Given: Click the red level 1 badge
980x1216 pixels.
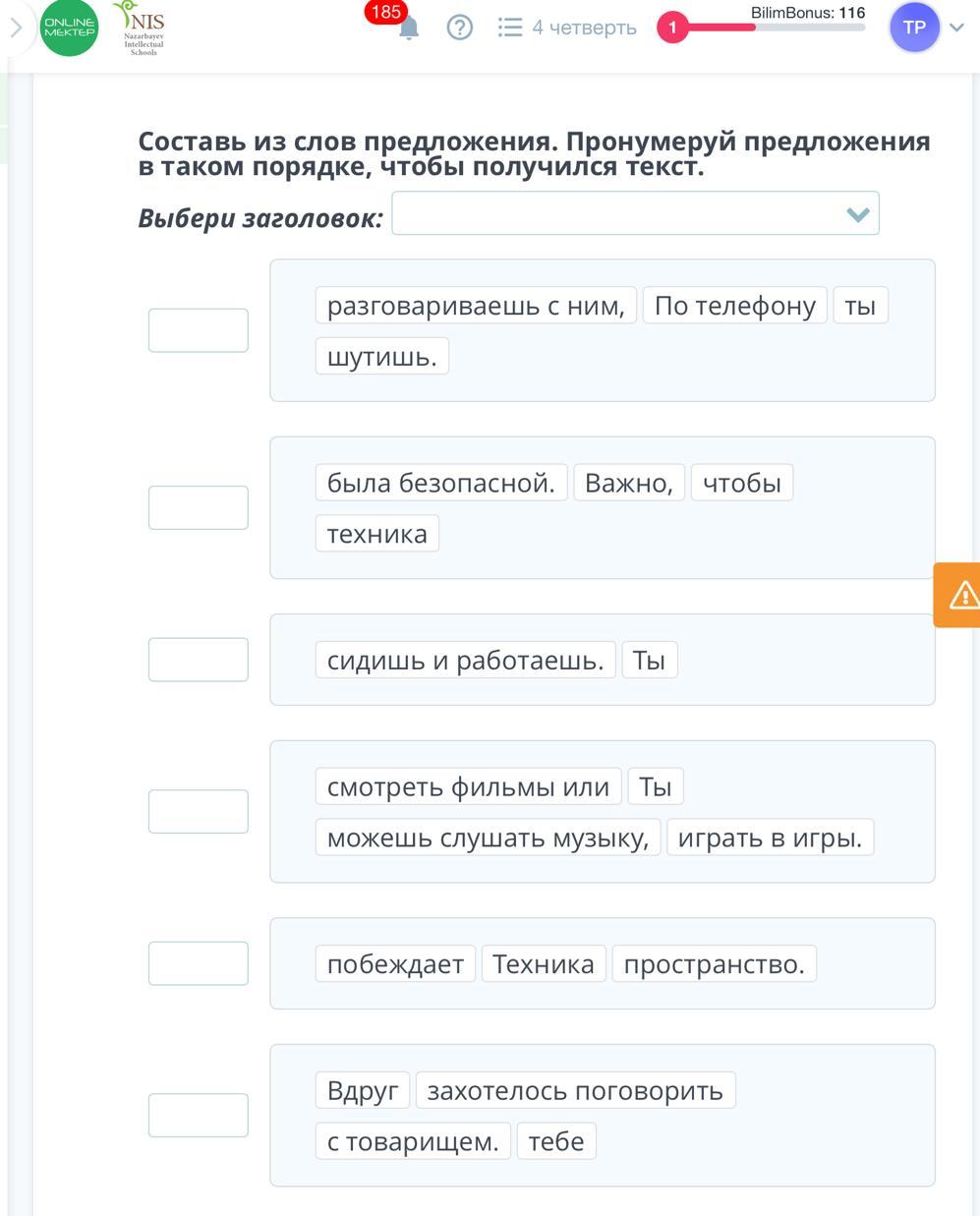Looking at the screenshot, I should pyautogui.click(x=672, y=28).
